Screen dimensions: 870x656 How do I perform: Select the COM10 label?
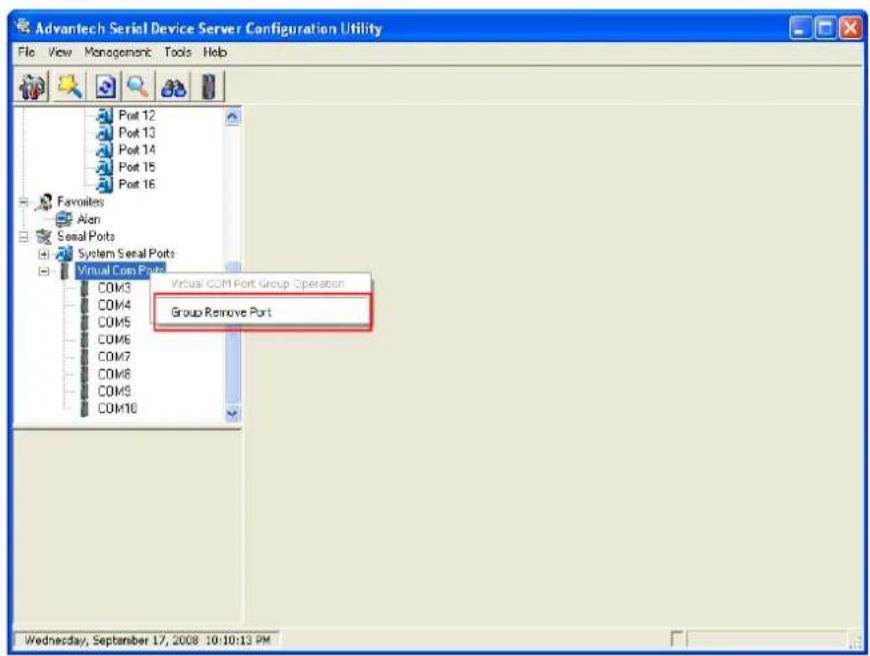pos(117,409)
